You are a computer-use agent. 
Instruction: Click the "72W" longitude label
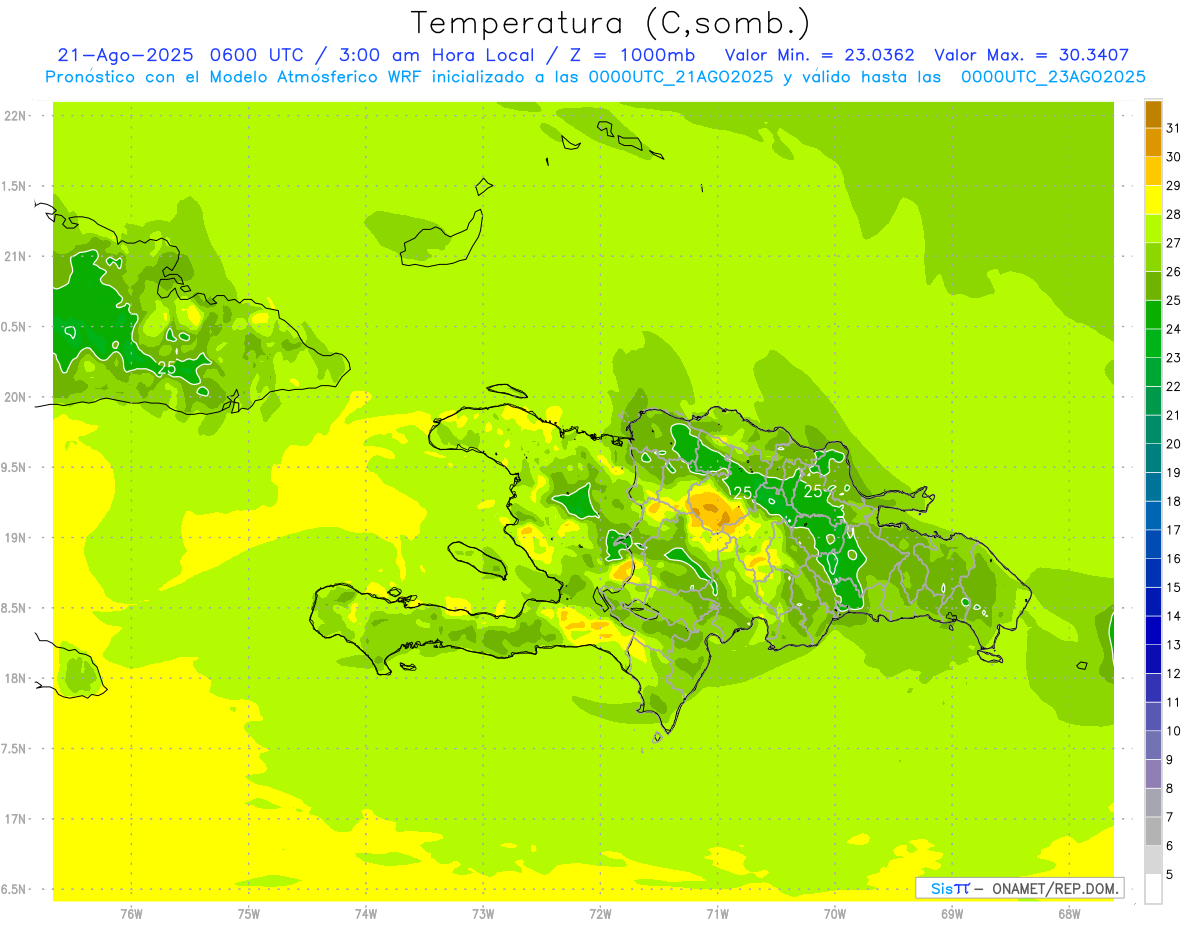tap(600, 914)
